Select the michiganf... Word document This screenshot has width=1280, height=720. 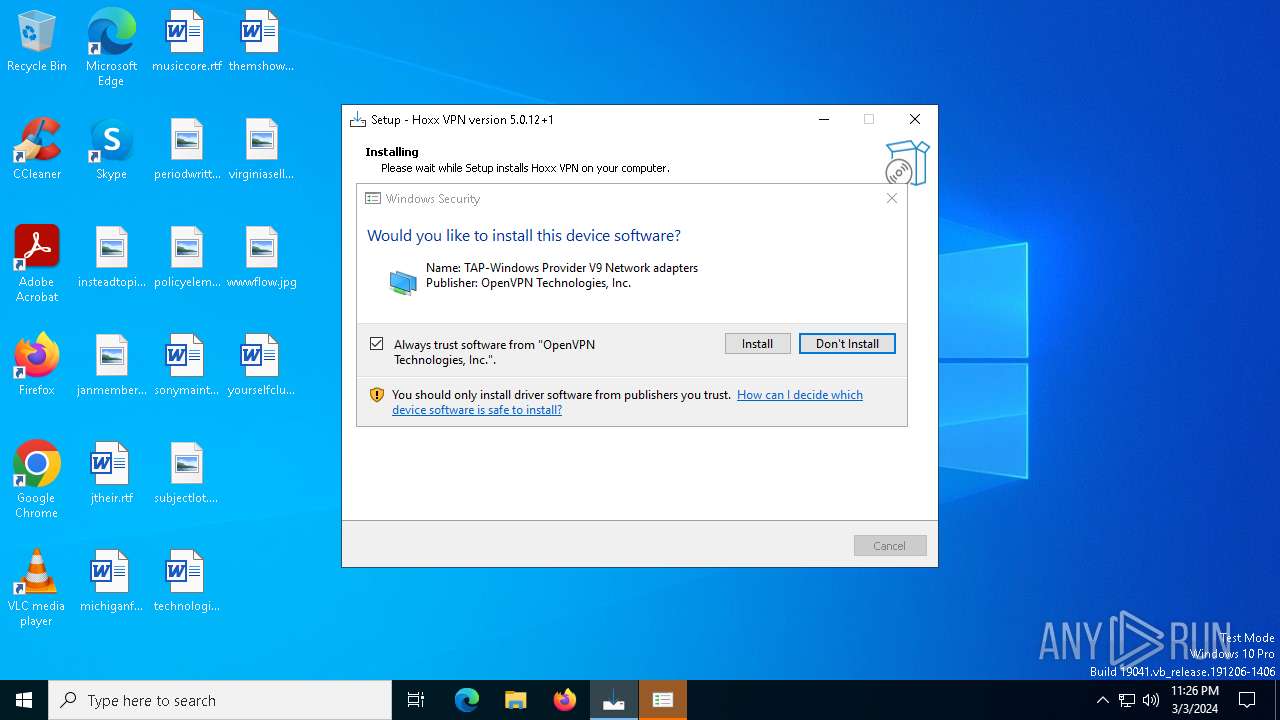pyautogui.click(x=111, y=582)
